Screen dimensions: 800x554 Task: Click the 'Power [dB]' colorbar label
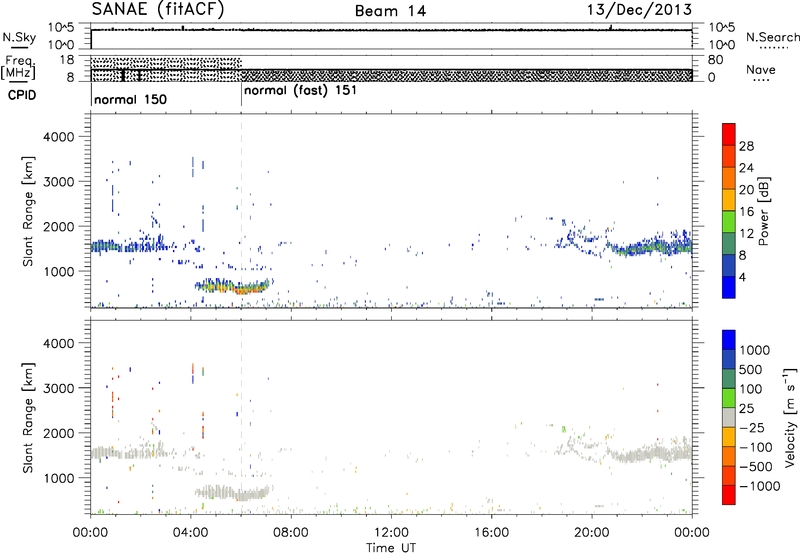click(763, 211)
